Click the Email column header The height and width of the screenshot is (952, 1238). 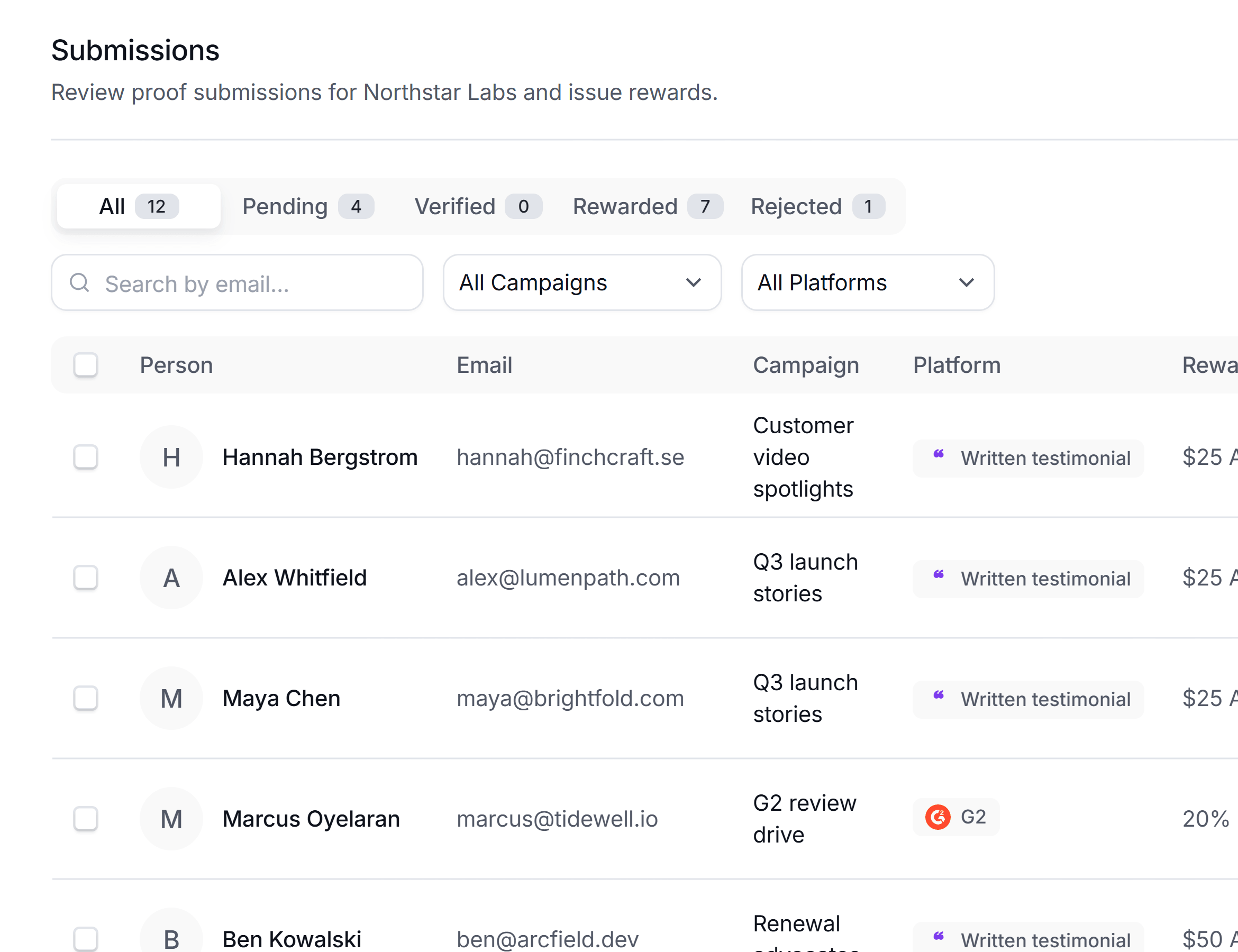(x=485, y=365)
